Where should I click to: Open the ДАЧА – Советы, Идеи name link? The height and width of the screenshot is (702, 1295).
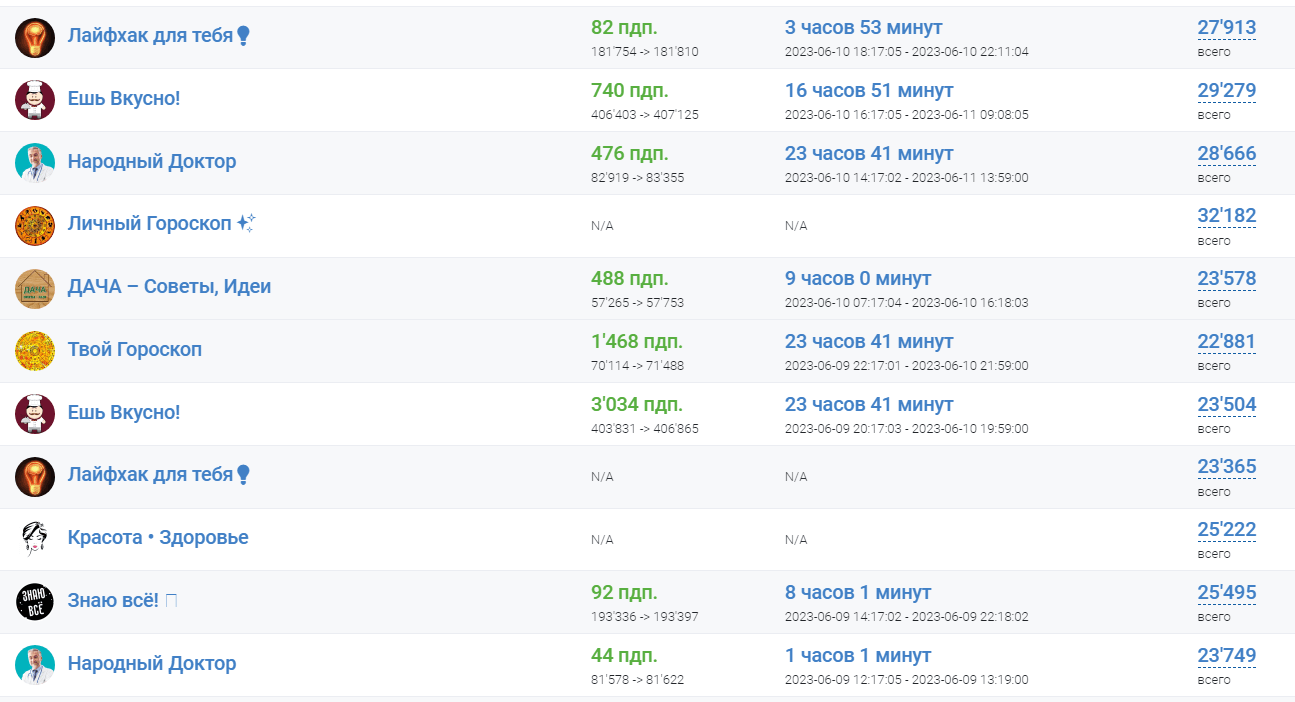[x=169, y=286]
